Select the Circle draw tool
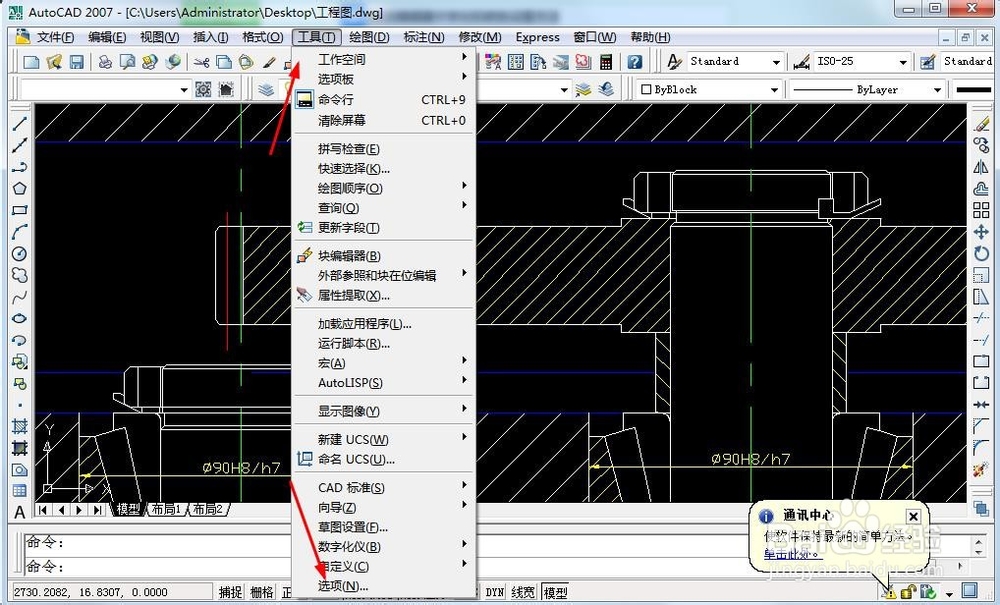The width and height of the screenshot is (1000, 605). [x=20, y=254]
